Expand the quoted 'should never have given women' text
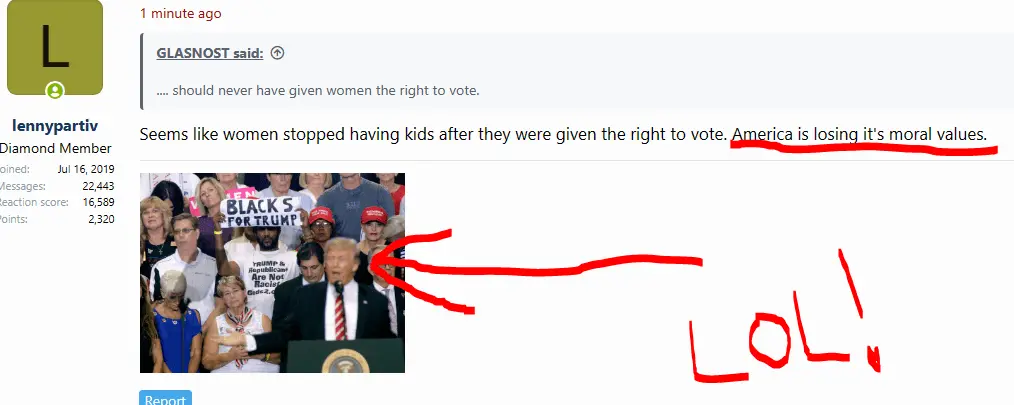Viewport: 1014px width, 405px height. pos(318,91)
